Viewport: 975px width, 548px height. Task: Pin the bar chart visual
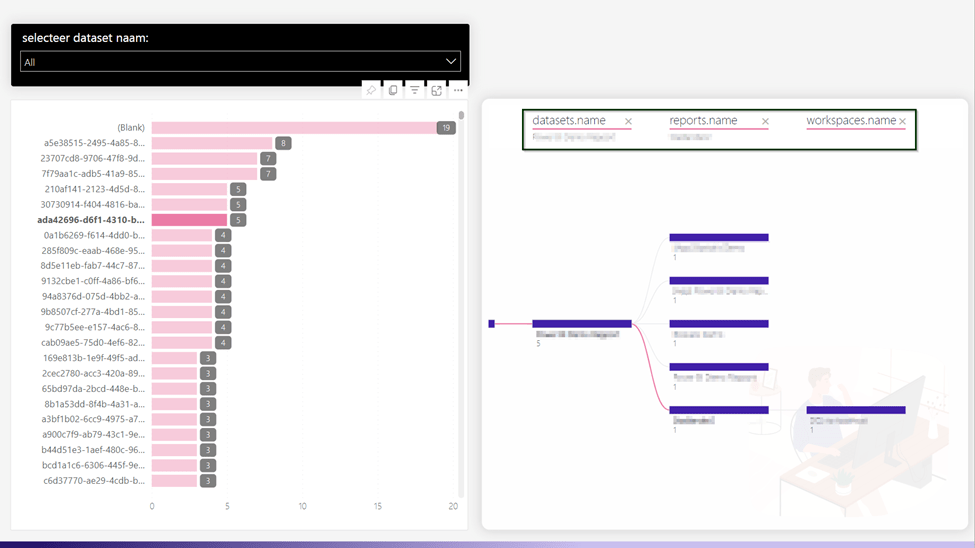(x=371, y=90)
